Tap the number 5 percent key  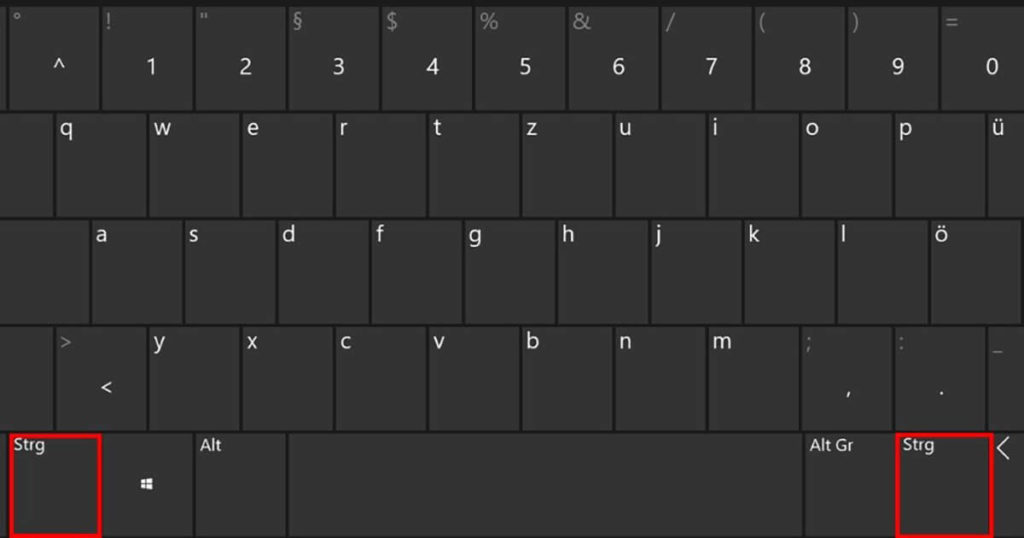click(520, 58)
